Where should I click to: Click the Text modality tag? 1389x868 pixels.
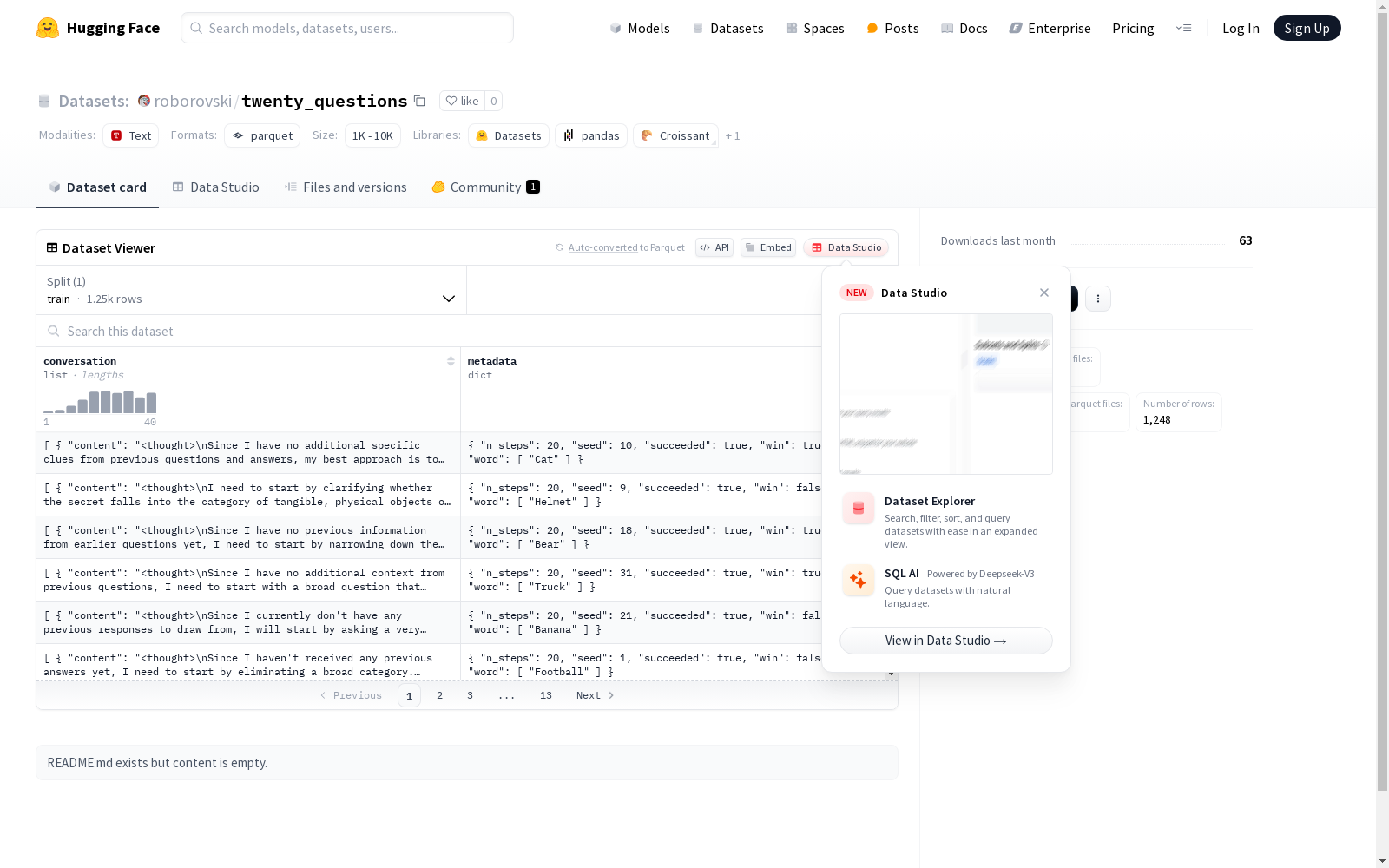[131, 135]
